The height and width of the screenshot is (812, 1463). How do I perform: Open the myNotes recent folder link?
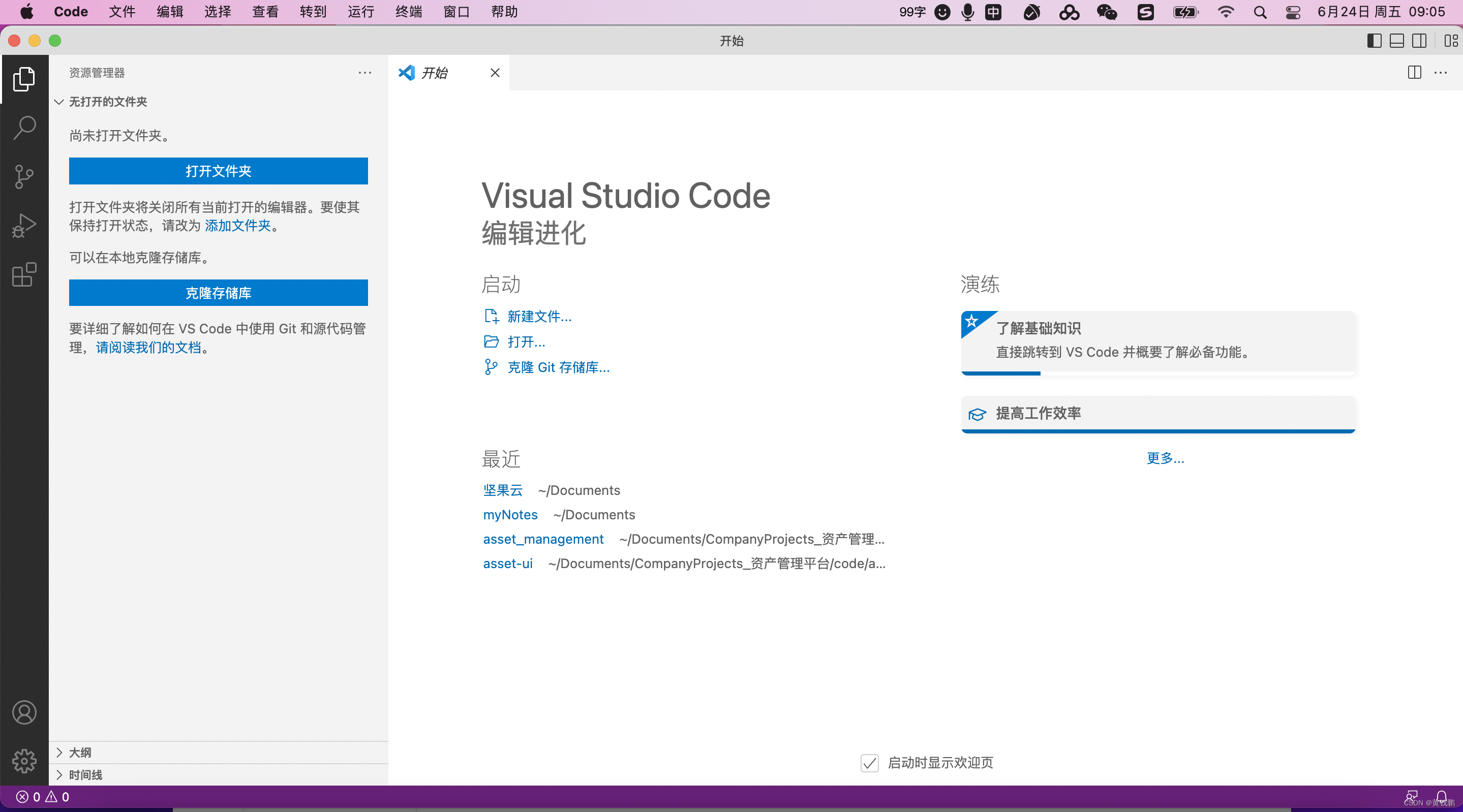click(x=510, y=514)
